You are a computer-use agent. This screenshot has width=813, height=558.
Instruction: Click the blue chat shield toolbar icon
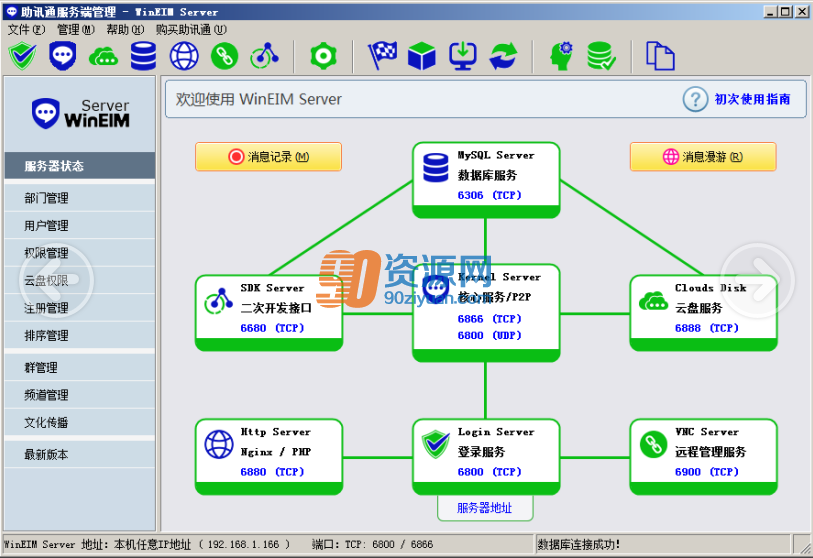(63, 56)
